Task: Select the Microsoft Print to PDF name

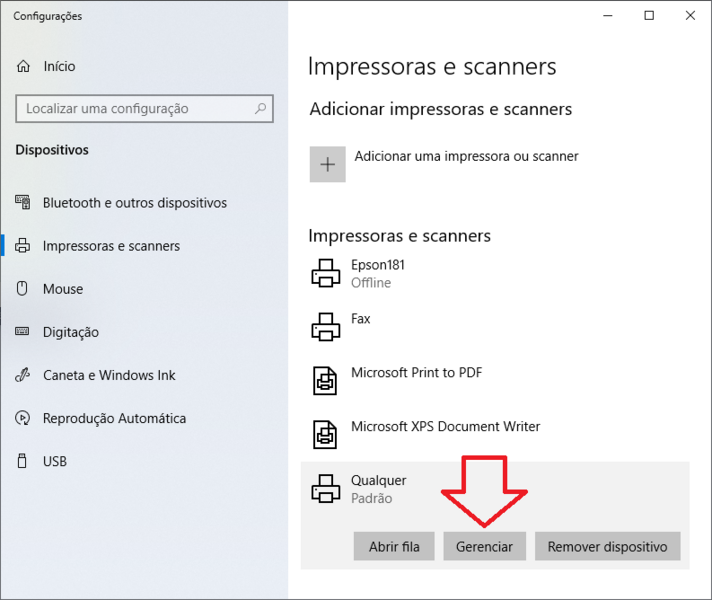Action: (416, 373)
